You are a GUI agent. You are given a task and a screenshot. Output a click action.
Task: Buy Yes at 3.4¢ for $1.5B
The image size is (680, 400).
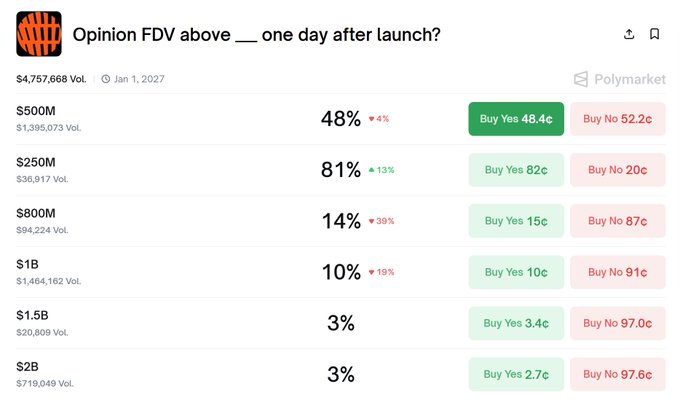(x=516, y=323)
